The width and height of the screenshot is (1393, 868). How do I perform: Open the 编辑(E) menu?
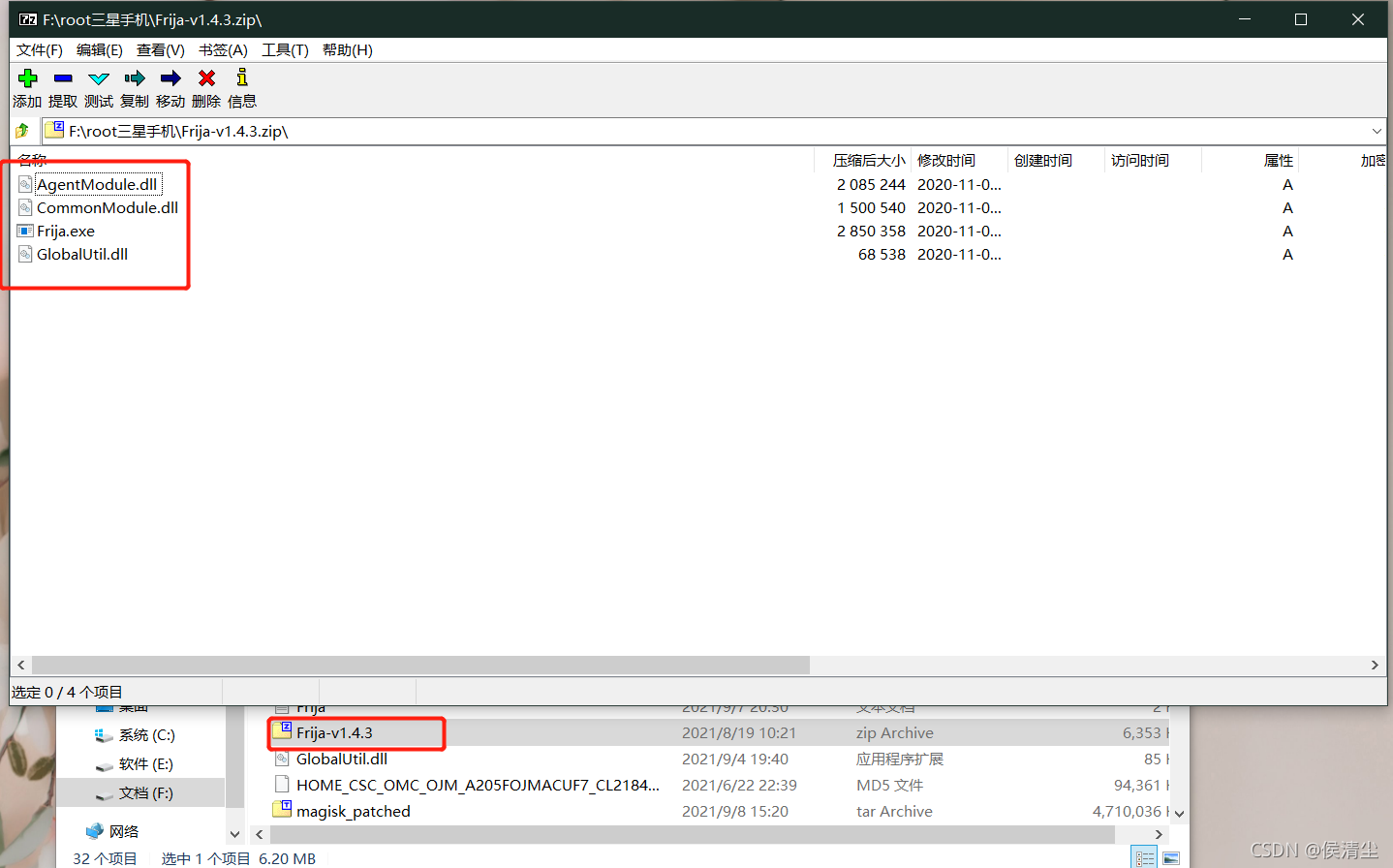point(100,50)
